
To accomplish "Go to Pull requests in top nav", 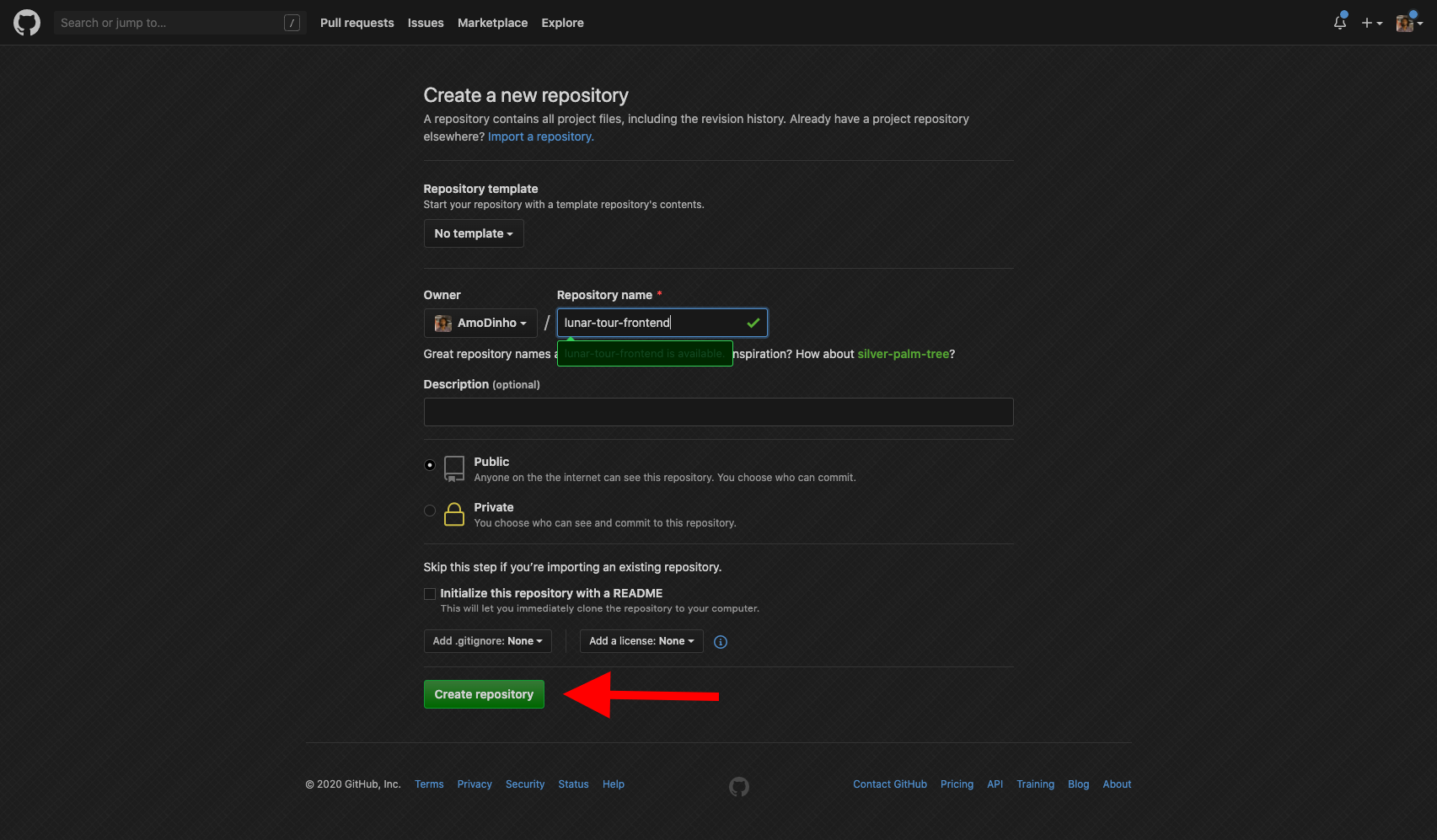I will pyautogui.click(x=357, y=23).
